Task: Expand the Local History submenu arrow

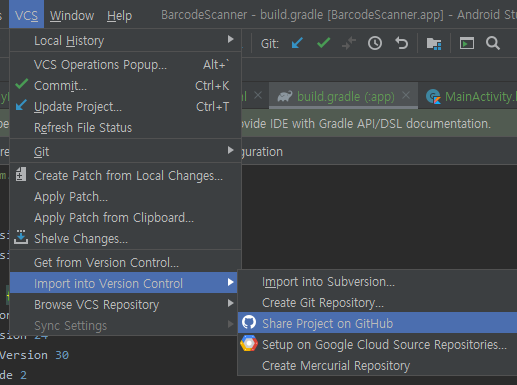Action: 230,39
